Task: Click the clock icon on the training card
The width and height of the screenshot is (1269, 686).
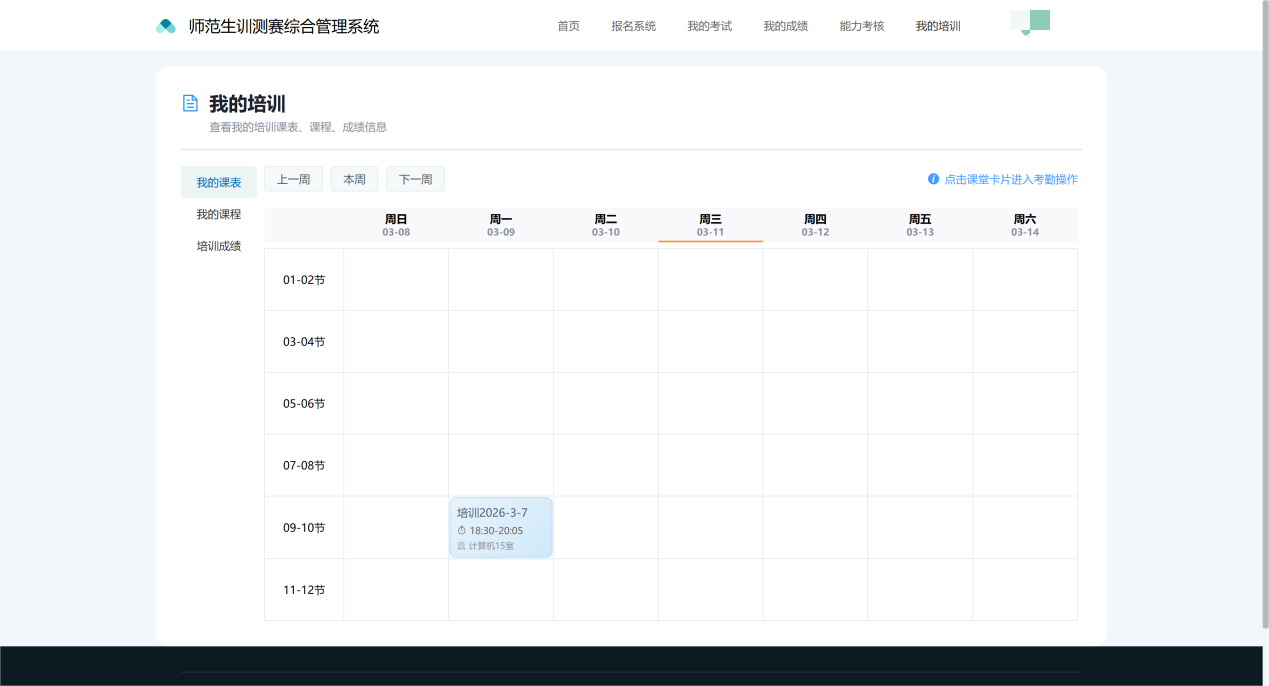Action: 462,530
